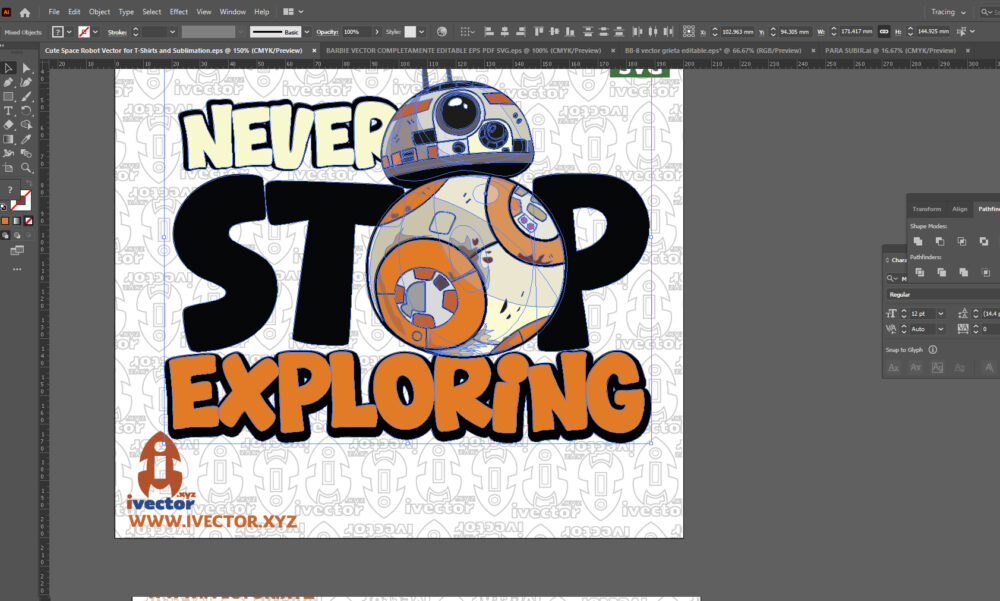Choose the Paintbrush tool
Viewport: 1000px width, 601px height.
[26, 96]
